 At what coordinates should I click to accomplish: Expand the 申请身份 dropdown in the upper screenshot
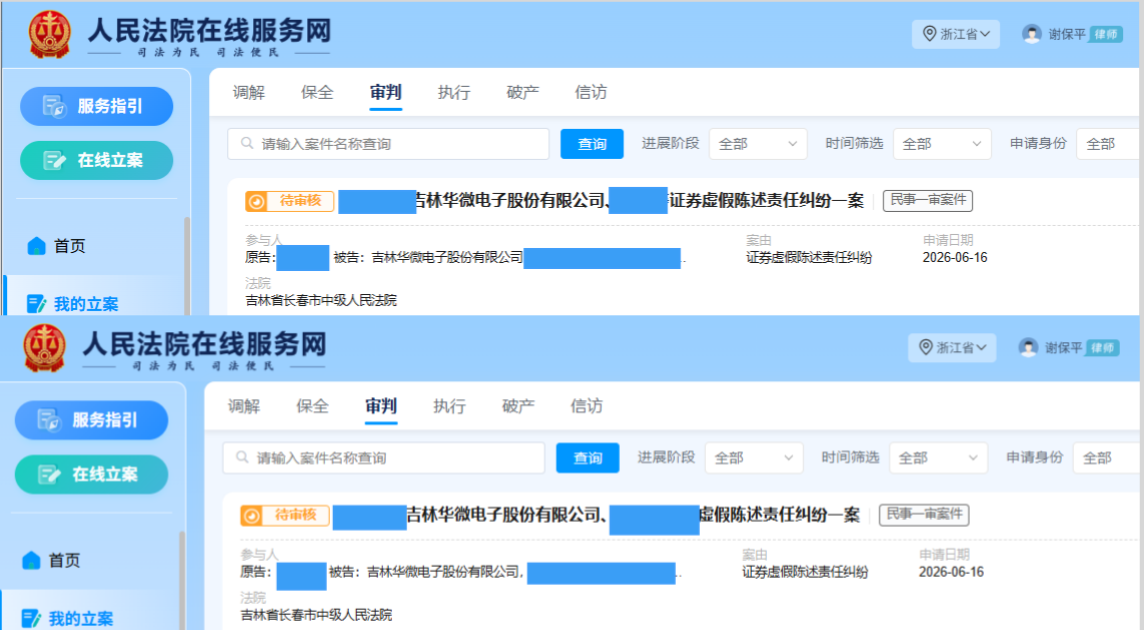(1108, 144)
